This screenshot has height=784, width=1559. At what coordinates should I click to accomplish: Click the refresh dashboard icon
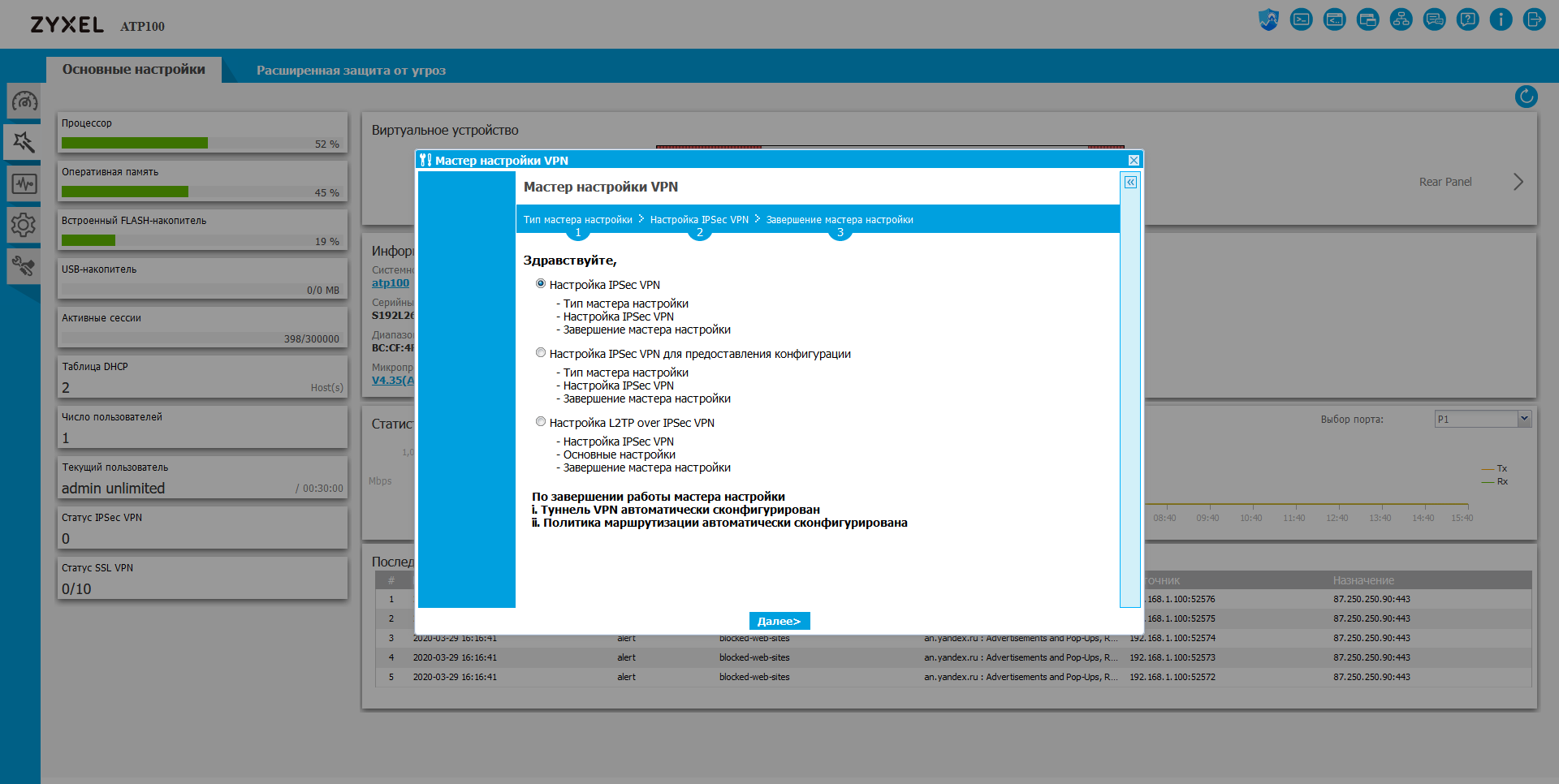pos(1526,97)
